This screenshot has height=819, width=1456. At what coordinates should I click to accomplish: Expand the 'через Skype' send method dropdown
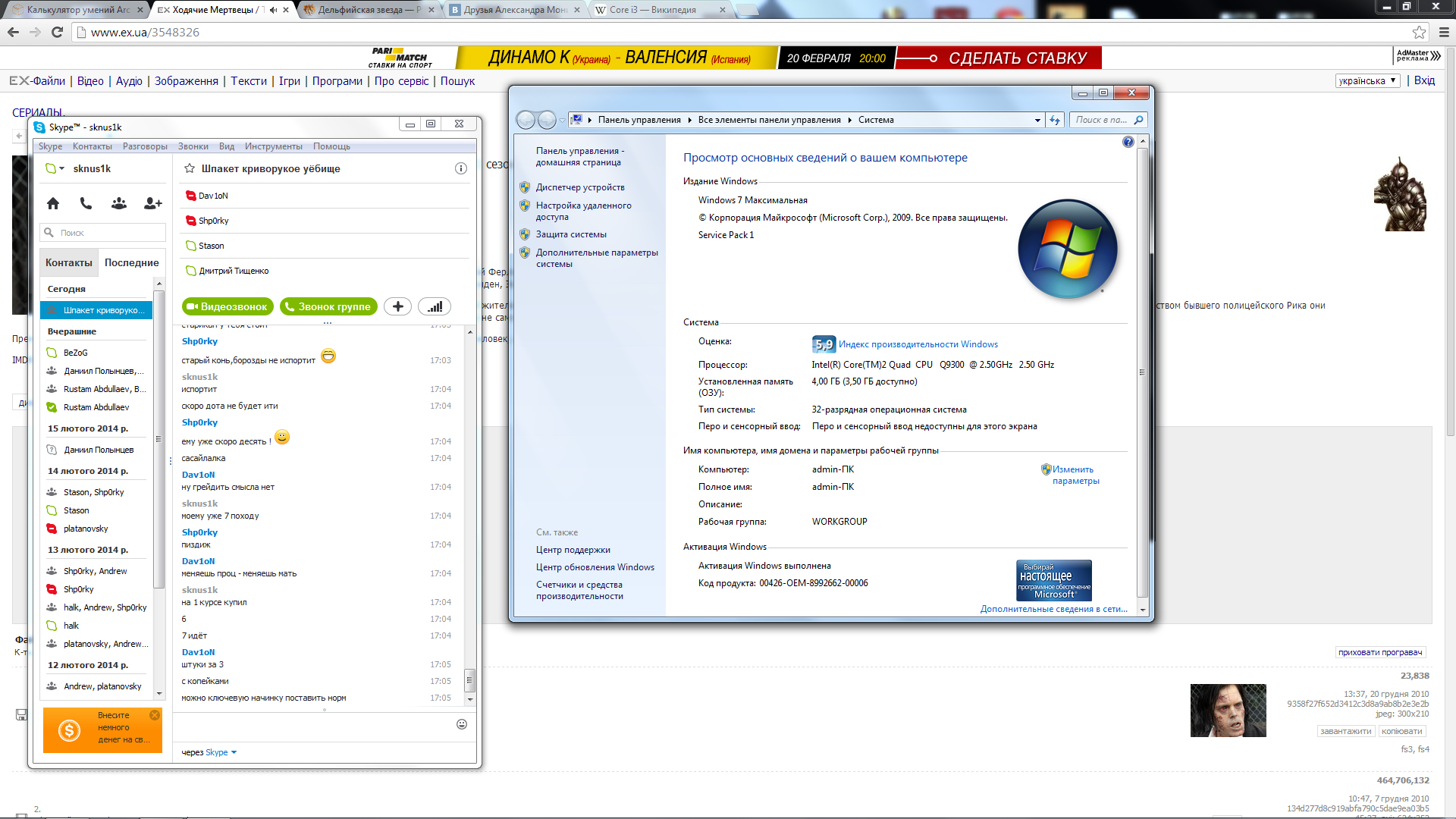coord(234,752)
